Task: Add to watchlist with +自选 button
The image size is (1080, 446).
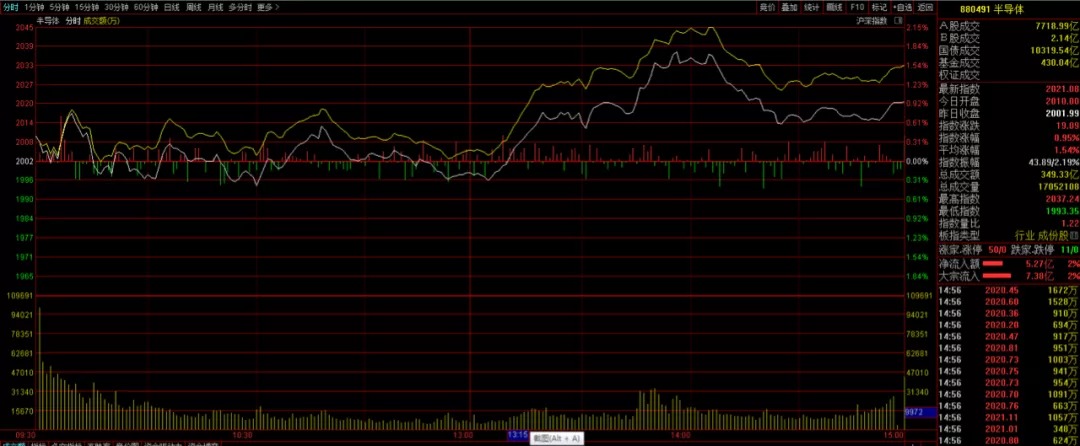Action: click(x=902, y=7)
